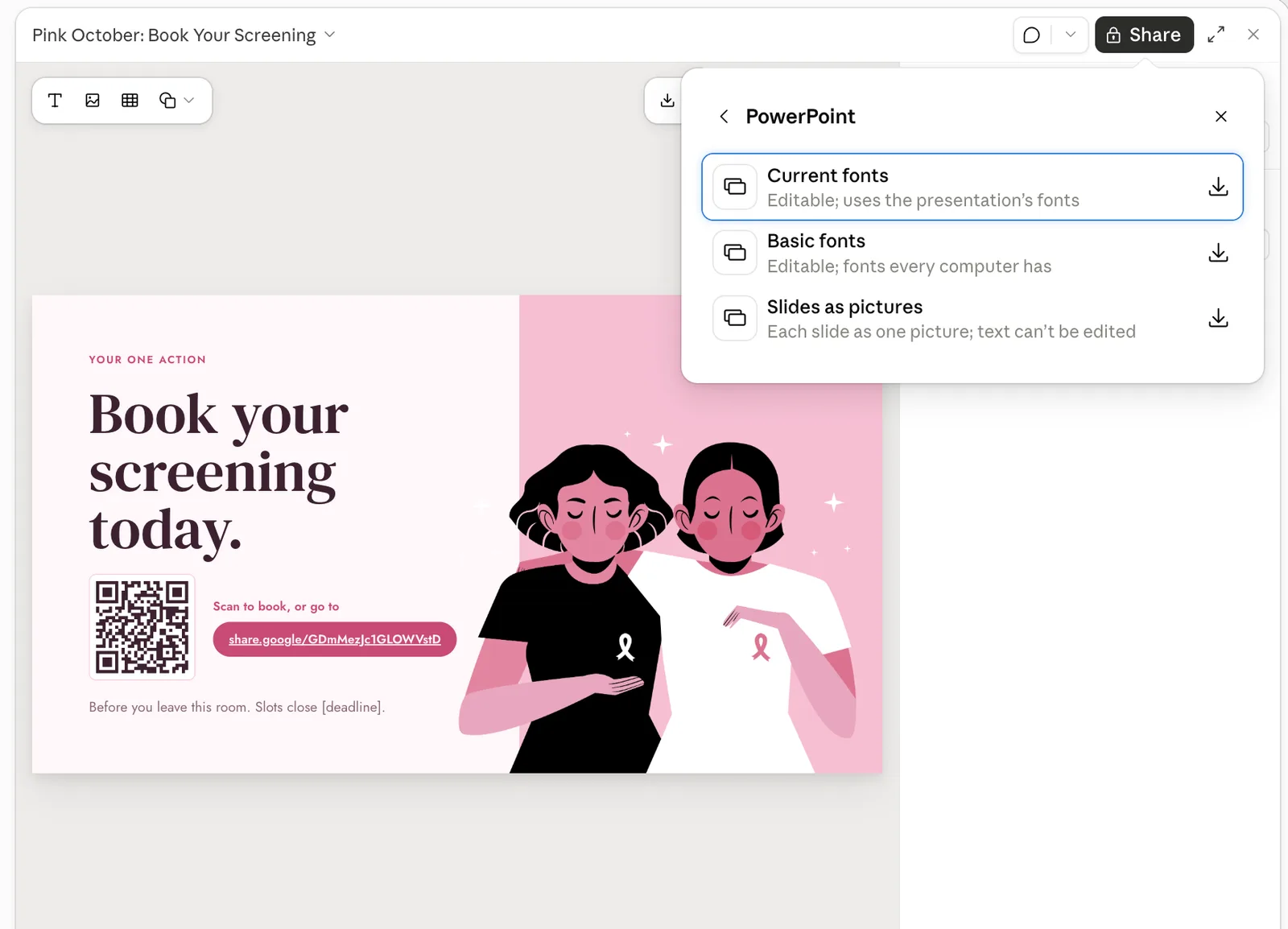Click the slides icon beside Basic fonts
This screenshot has width=1288, height=929.
tap(735, 253)
